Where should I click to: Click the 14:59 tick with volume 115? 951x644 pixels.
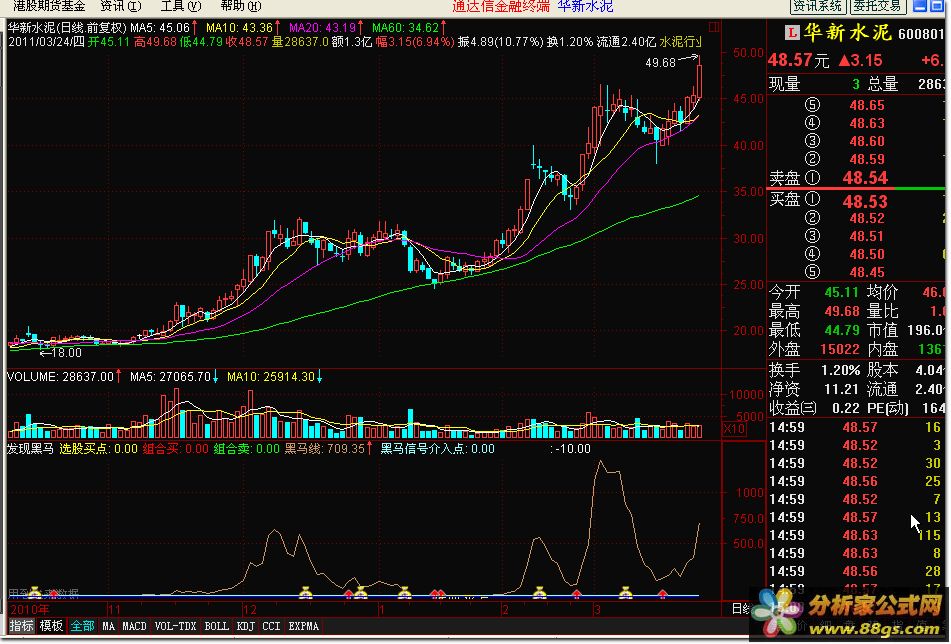[x=855, y=535]
